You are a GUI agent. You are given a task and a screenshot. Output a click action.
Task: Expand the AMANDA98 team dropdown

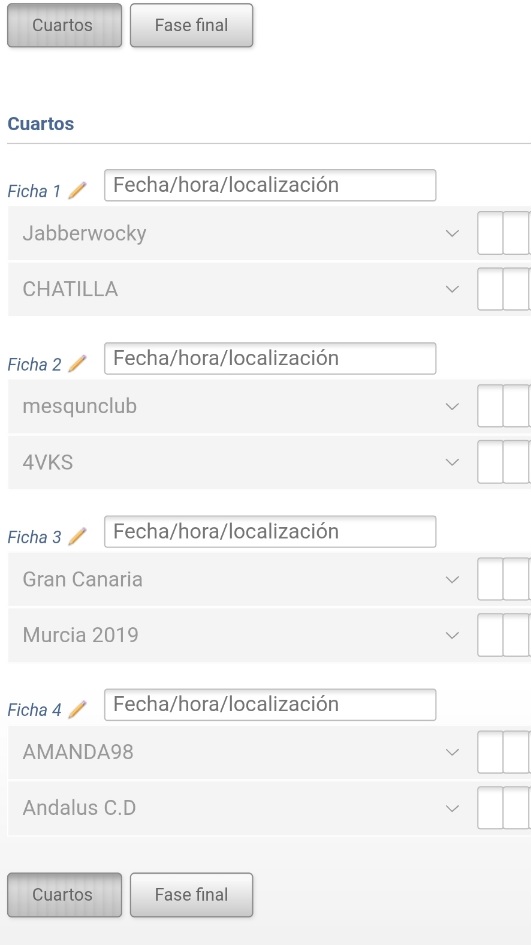pyautogui.click(x=240, y=752)
